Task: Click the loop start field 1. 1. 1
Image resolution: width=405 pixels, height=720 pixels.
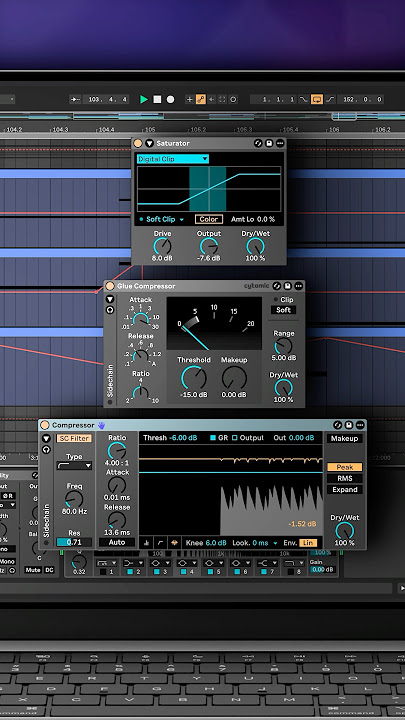Action: tap(273, 99)
